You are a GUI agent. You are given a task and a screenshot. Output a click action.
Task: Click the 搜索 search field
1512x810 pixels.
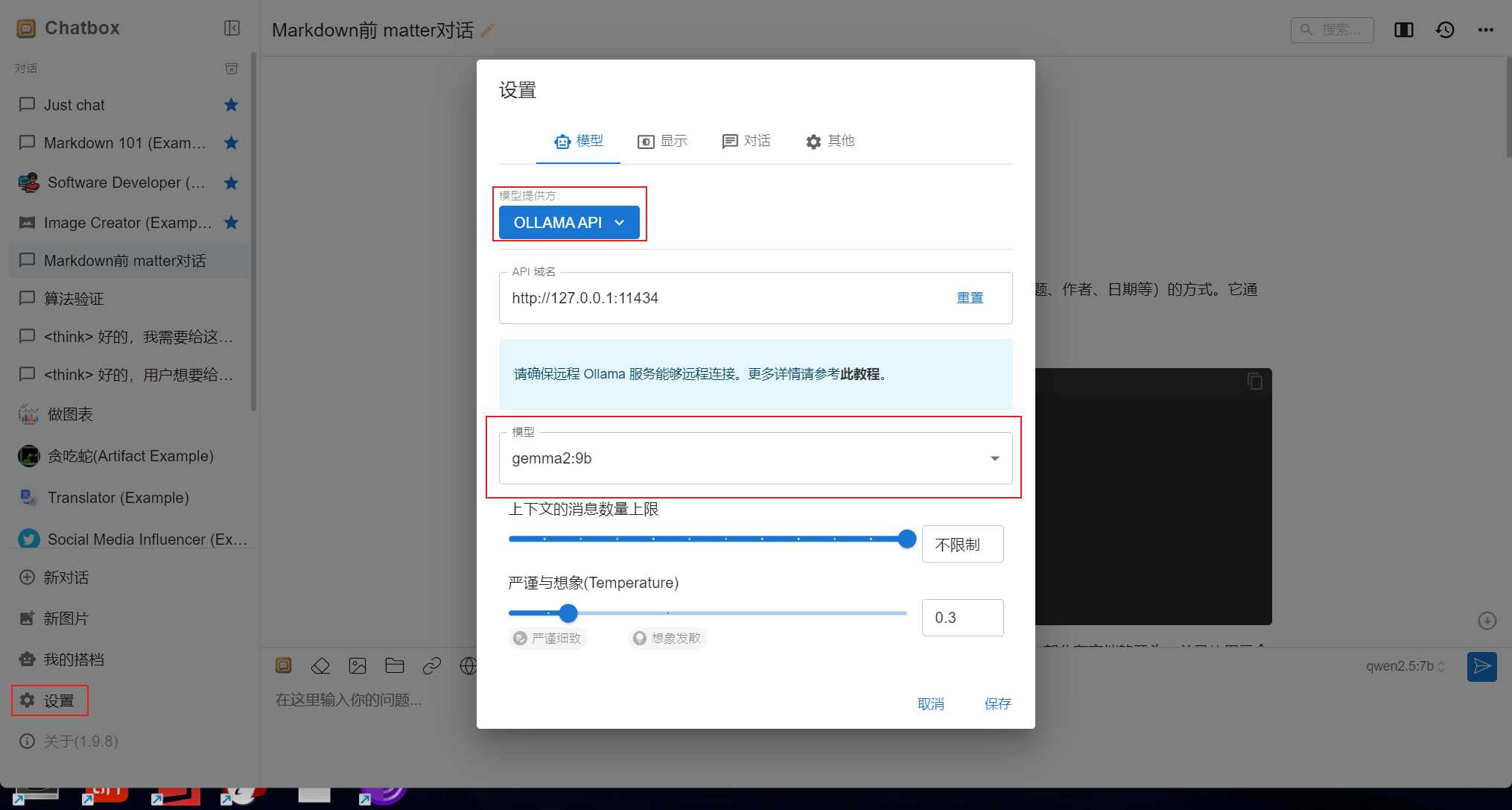[1332, 30]
